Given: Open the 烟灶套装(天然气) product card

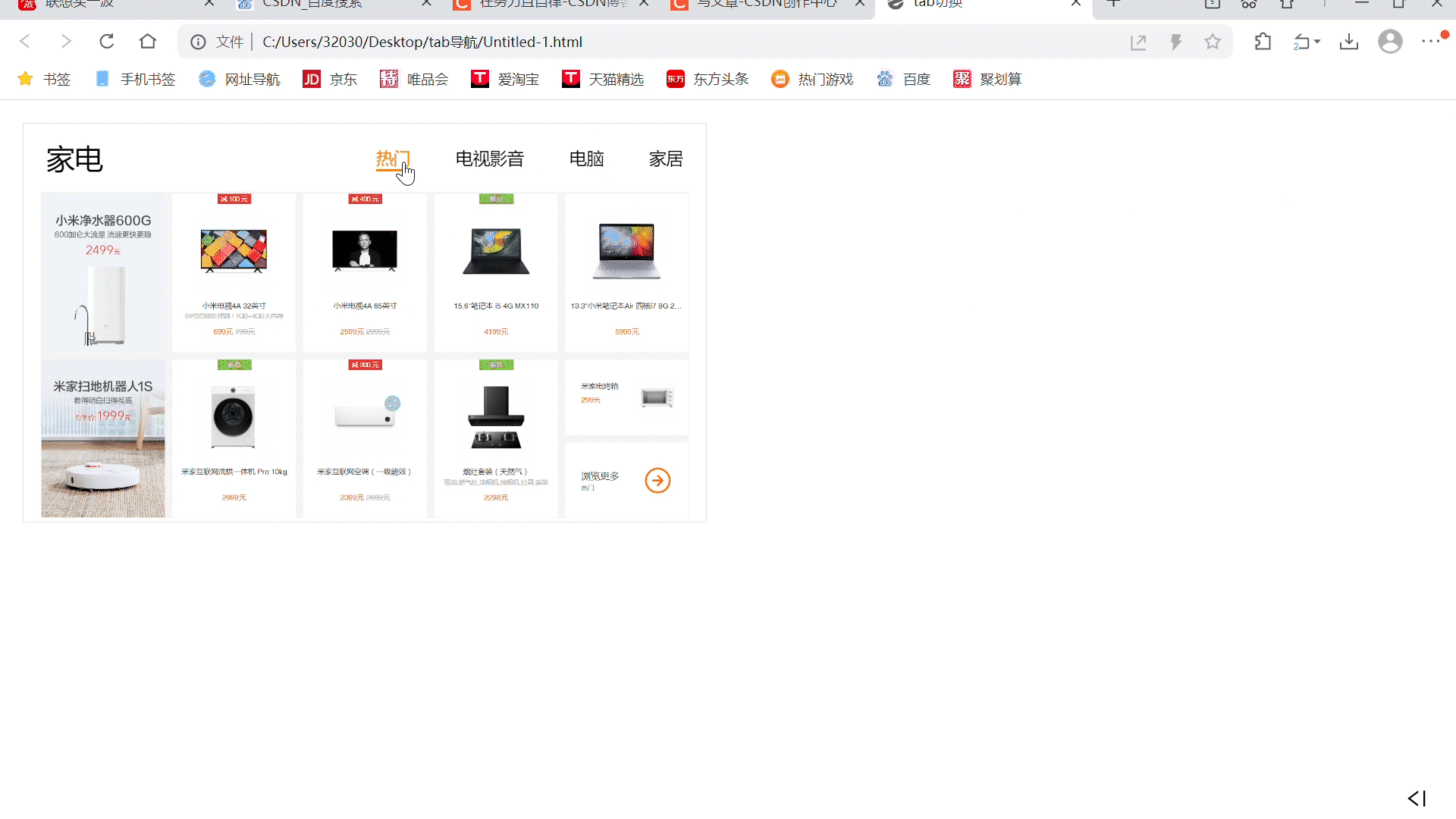Looking at the screenshot, I should click(x=496, y=438).
